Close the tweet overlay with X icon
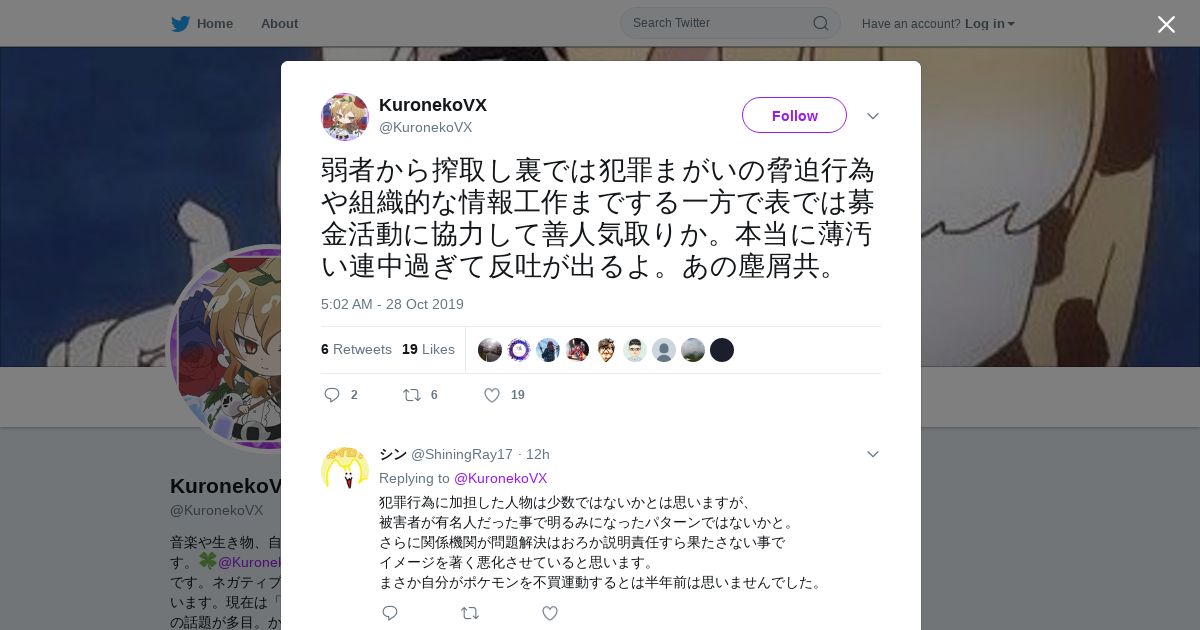Image resolution: width=1200 pixels, height=630 pixels. pyautogui.click(x=1166, y=24)
